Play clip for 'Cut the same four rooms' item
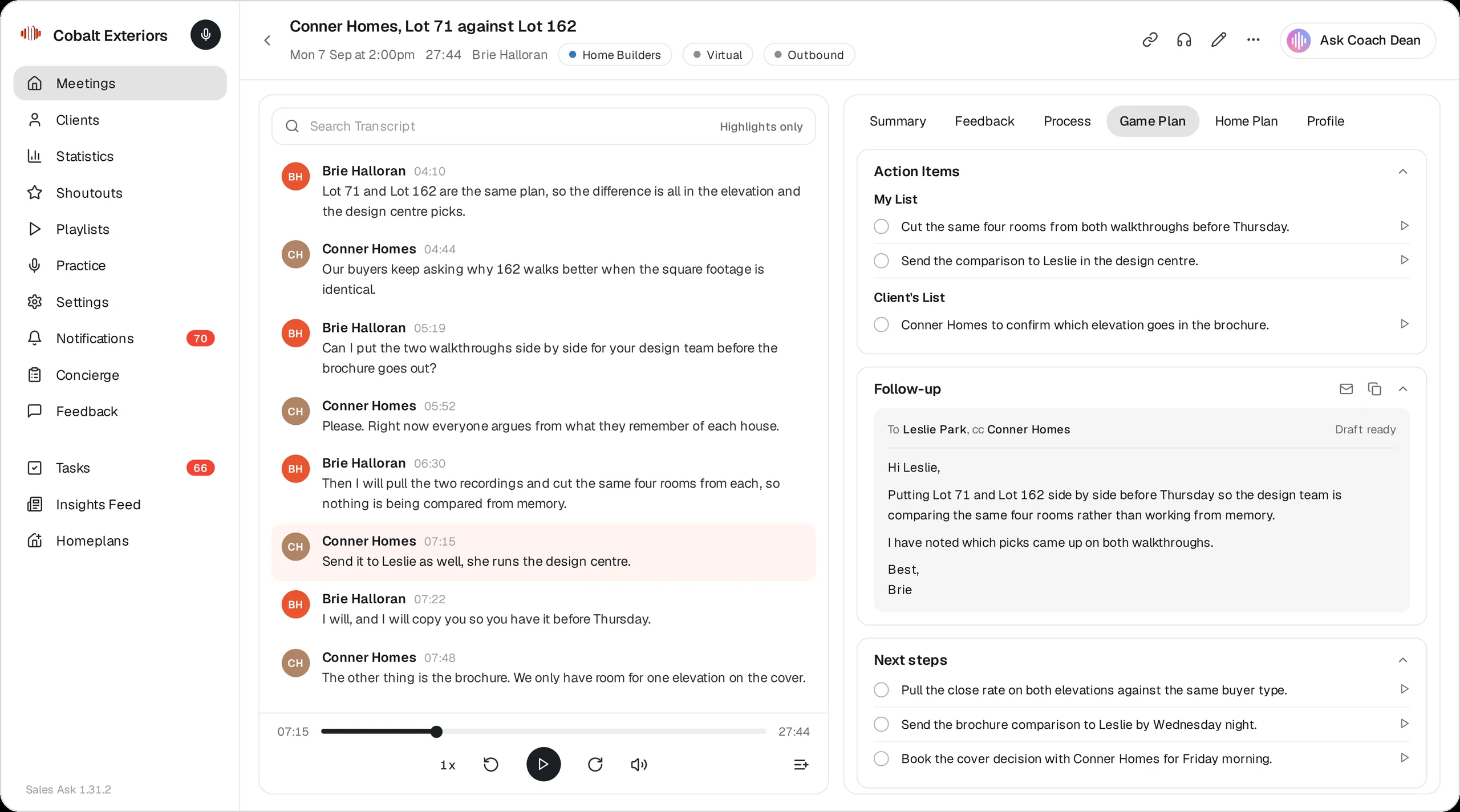 tap(1405, 226)
